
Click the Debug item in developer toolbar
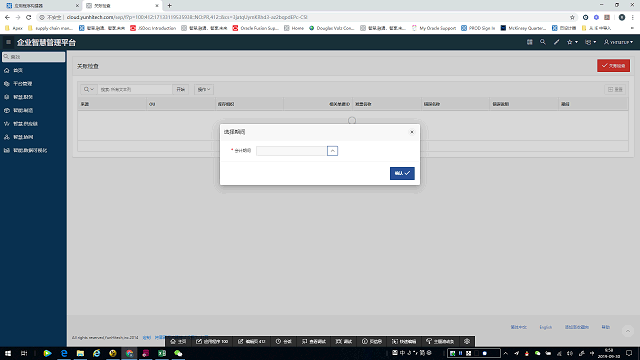[x=344, y=342]
